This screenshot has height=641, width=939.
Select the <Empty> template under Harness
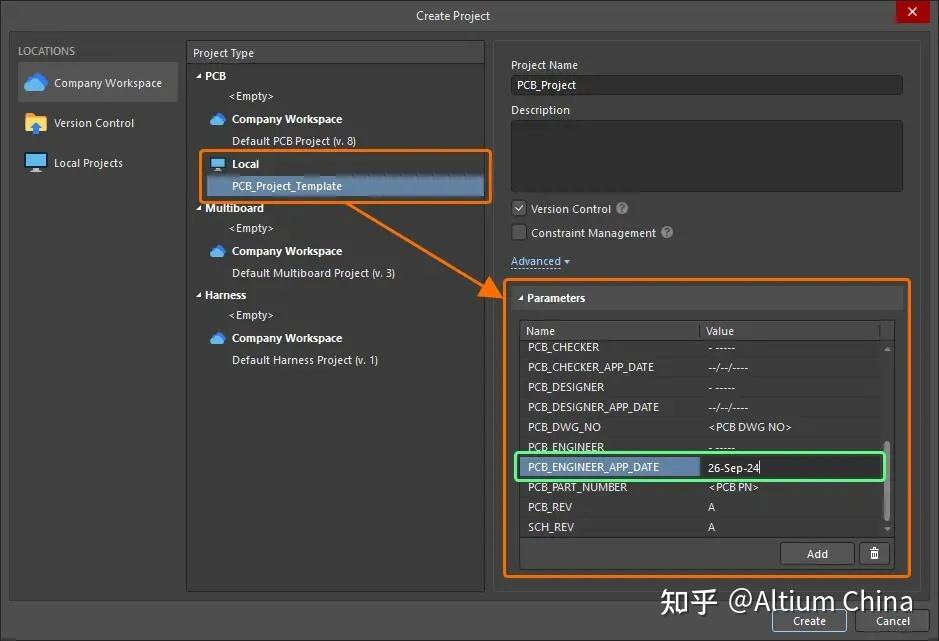pos(251,315)
